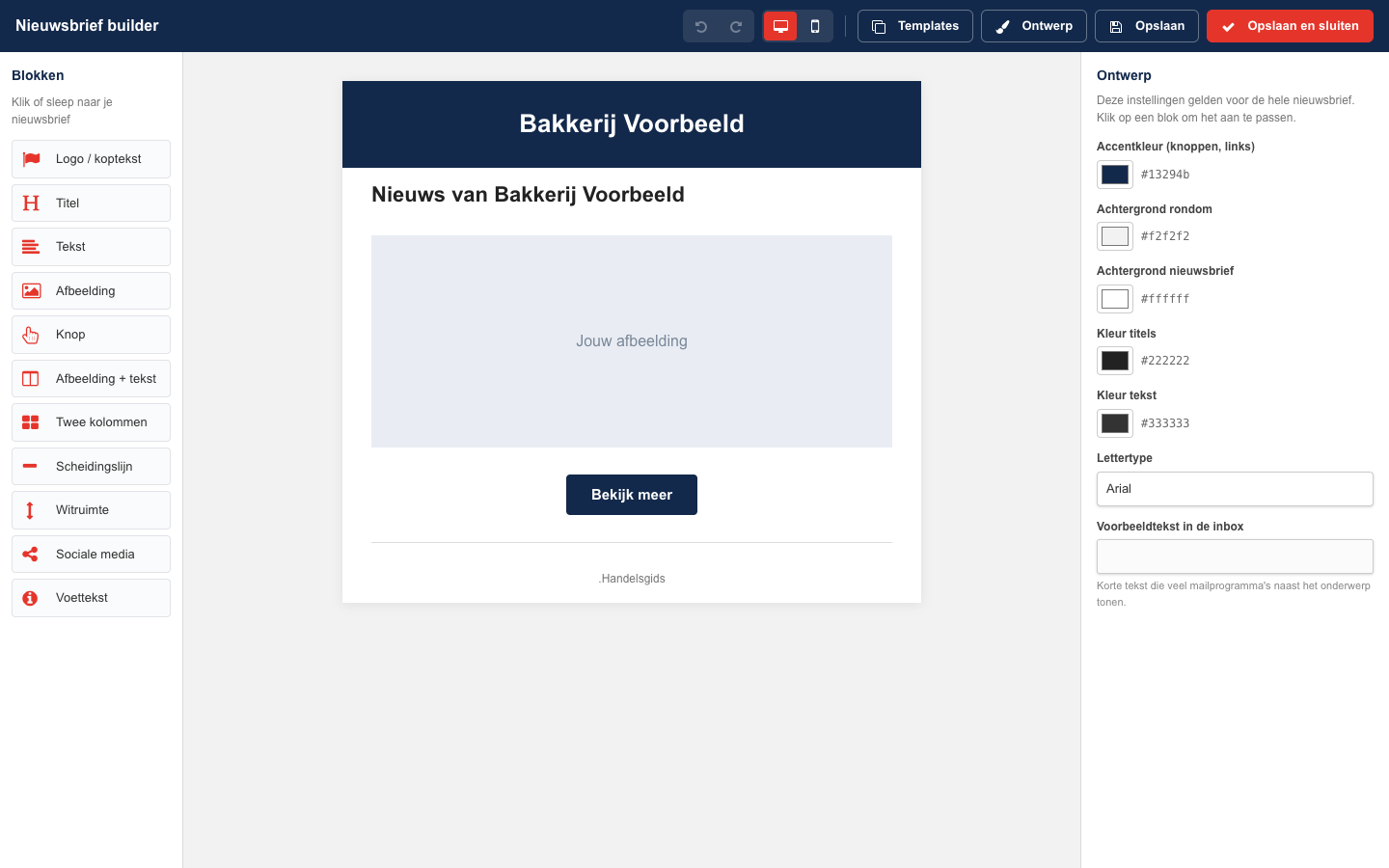1389x868 pixels.
Task: Click the #333333 color value
Action: coord(1165,423)
